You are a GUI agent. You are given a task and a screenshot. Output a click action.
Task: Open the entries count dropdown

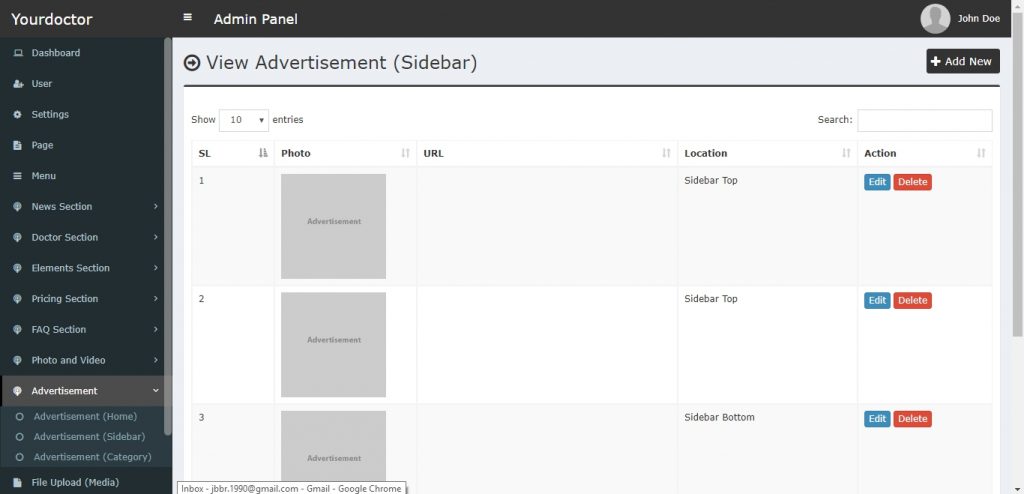(x=244, y=120)
